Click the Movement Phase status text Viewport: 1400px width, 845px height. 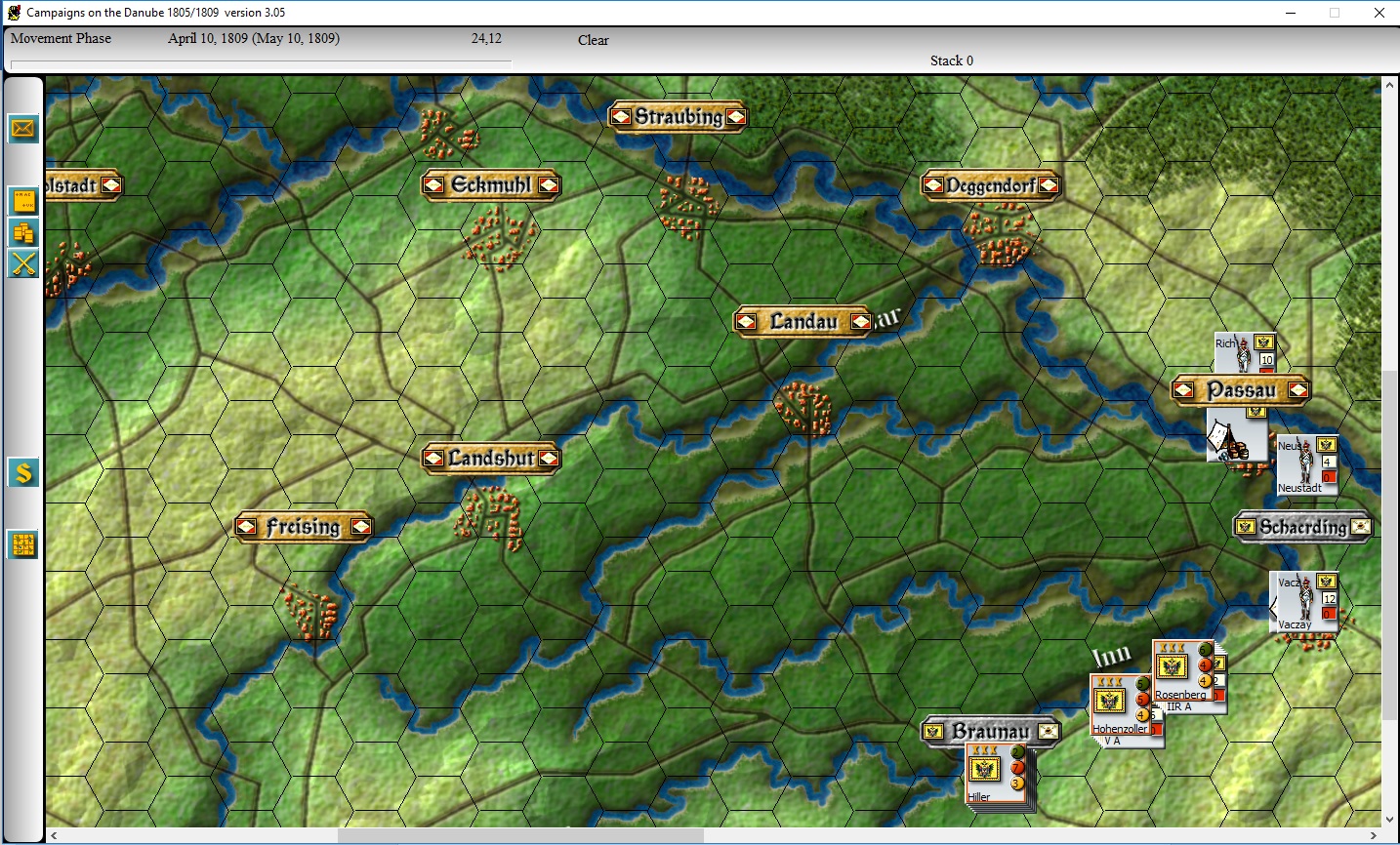61,38
